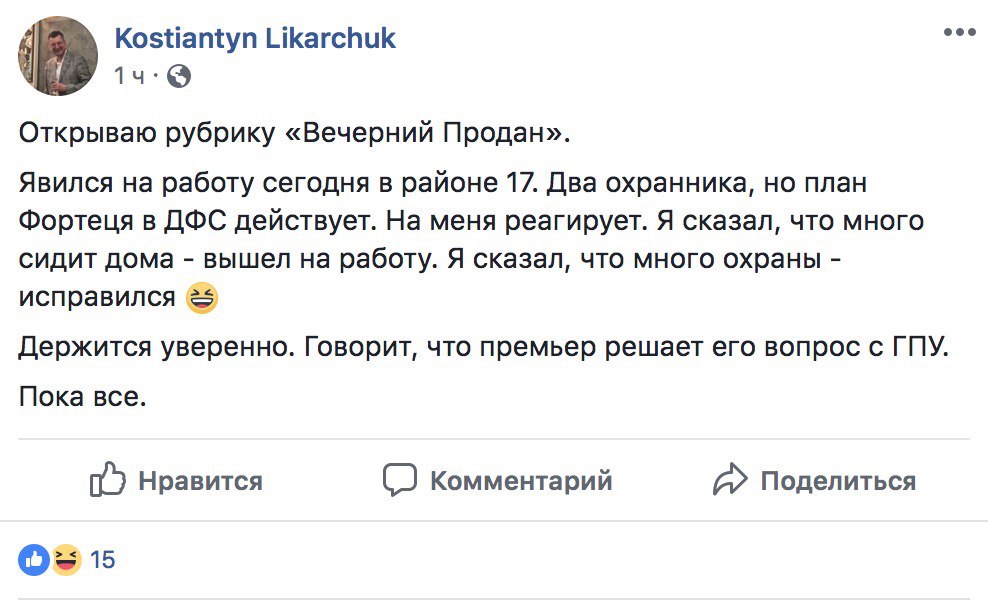Click the thumbs-up icon beside Нравится

[107, 480]
